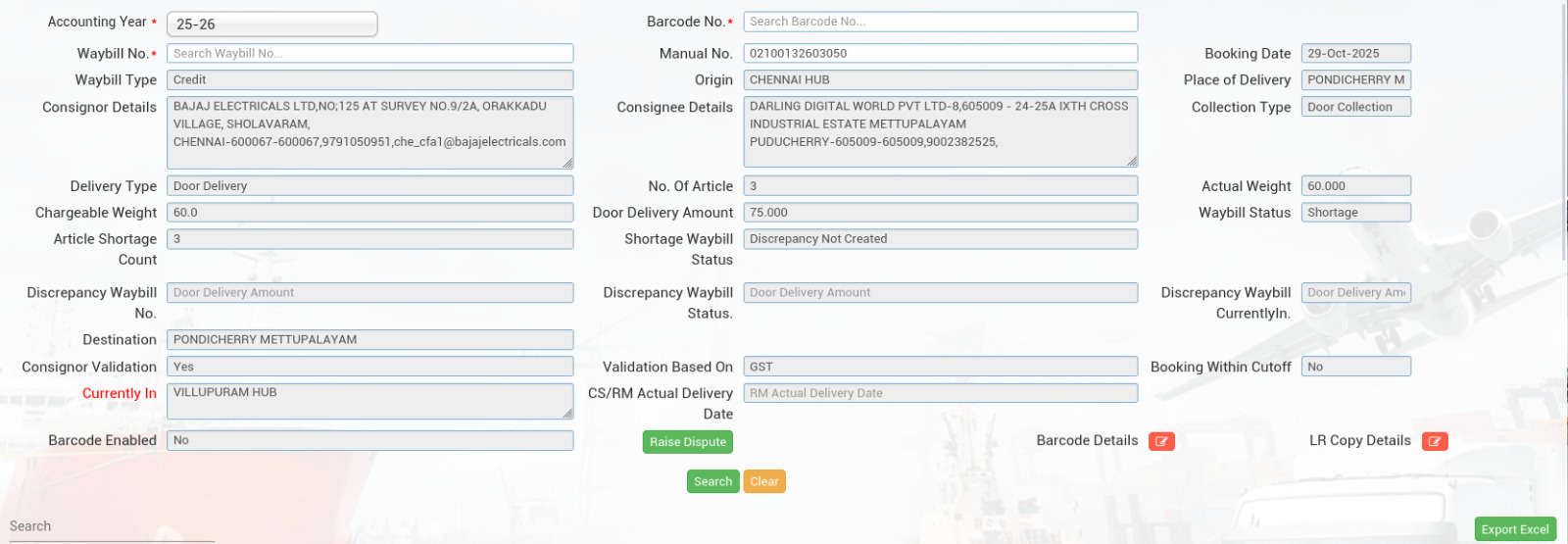Grab the Currently In textarea resize handle
This screenshot has height=544, width=1568.
click(x=567, y=415)
